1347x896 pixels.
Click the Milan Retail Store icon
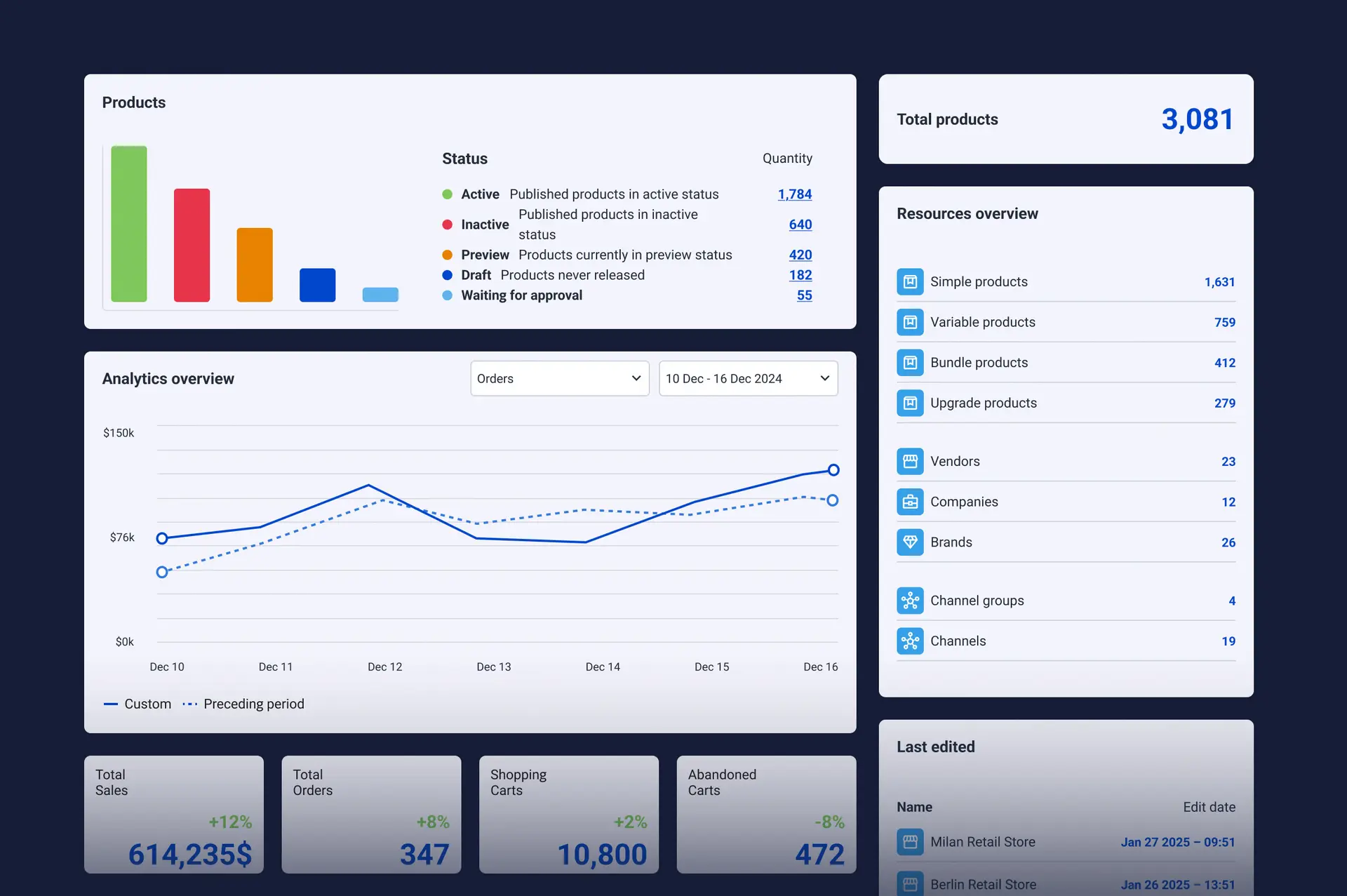[x=910, y=842]
